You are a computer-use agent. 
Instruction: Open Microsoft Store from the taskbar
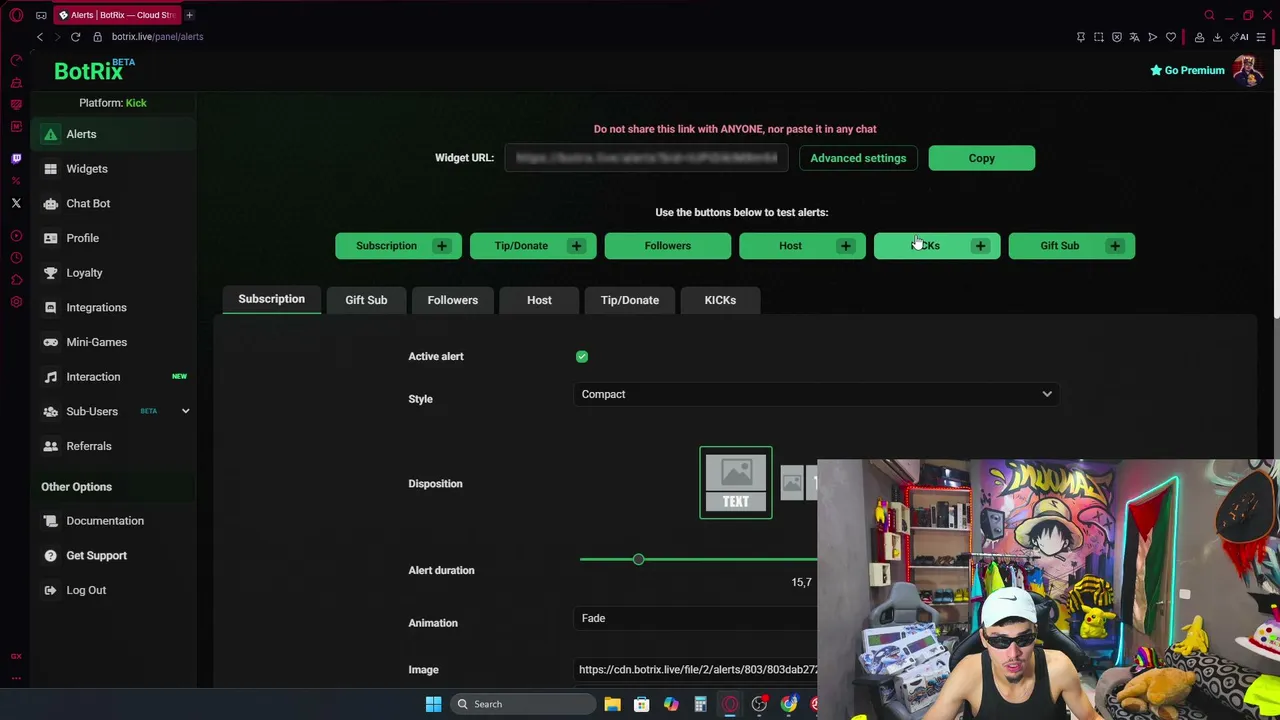tap(641, 704)
